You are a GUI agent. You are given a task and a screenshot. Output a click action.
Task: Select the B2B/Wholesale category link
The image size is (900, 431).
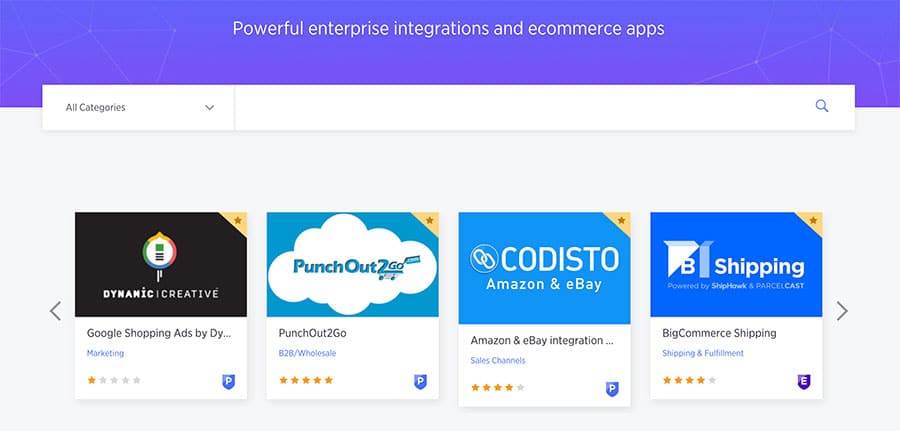(x=307, y=353)
